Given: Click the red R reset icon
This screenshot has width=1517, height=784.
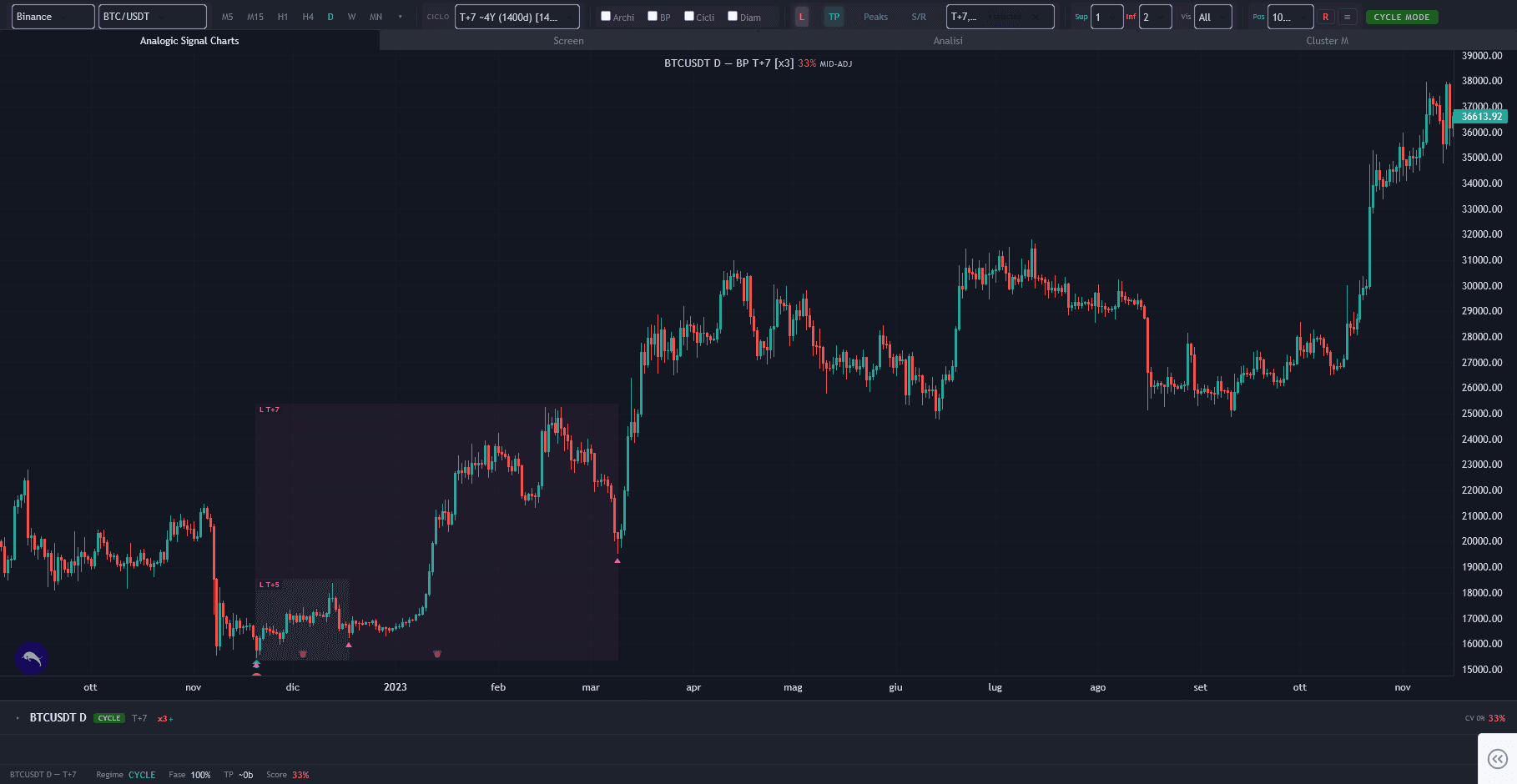Looking at the screenshot, I should point(1325,17).
